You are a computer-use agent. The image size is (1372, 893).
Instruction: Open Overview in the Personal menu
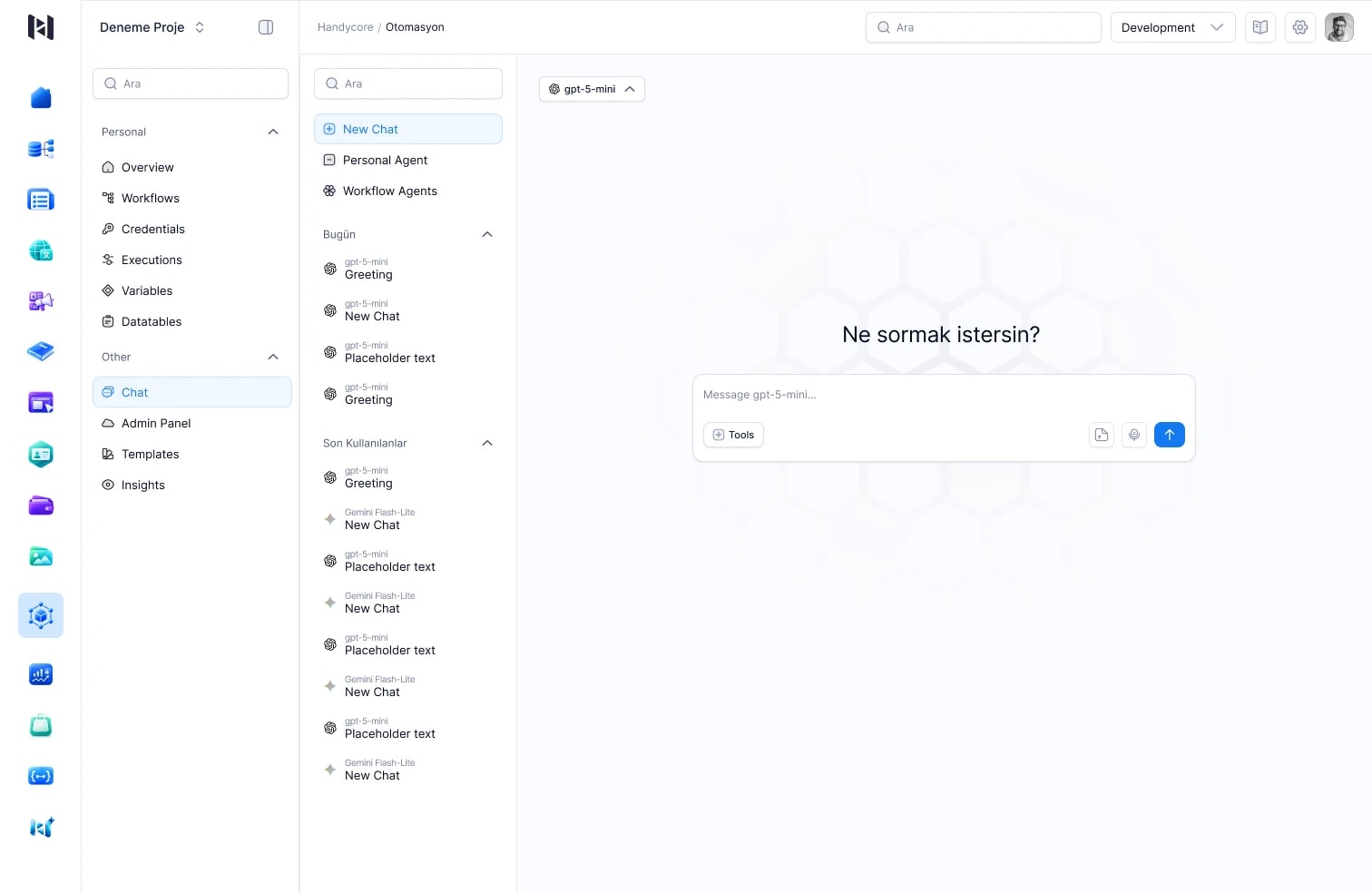(x=192, y=167)
